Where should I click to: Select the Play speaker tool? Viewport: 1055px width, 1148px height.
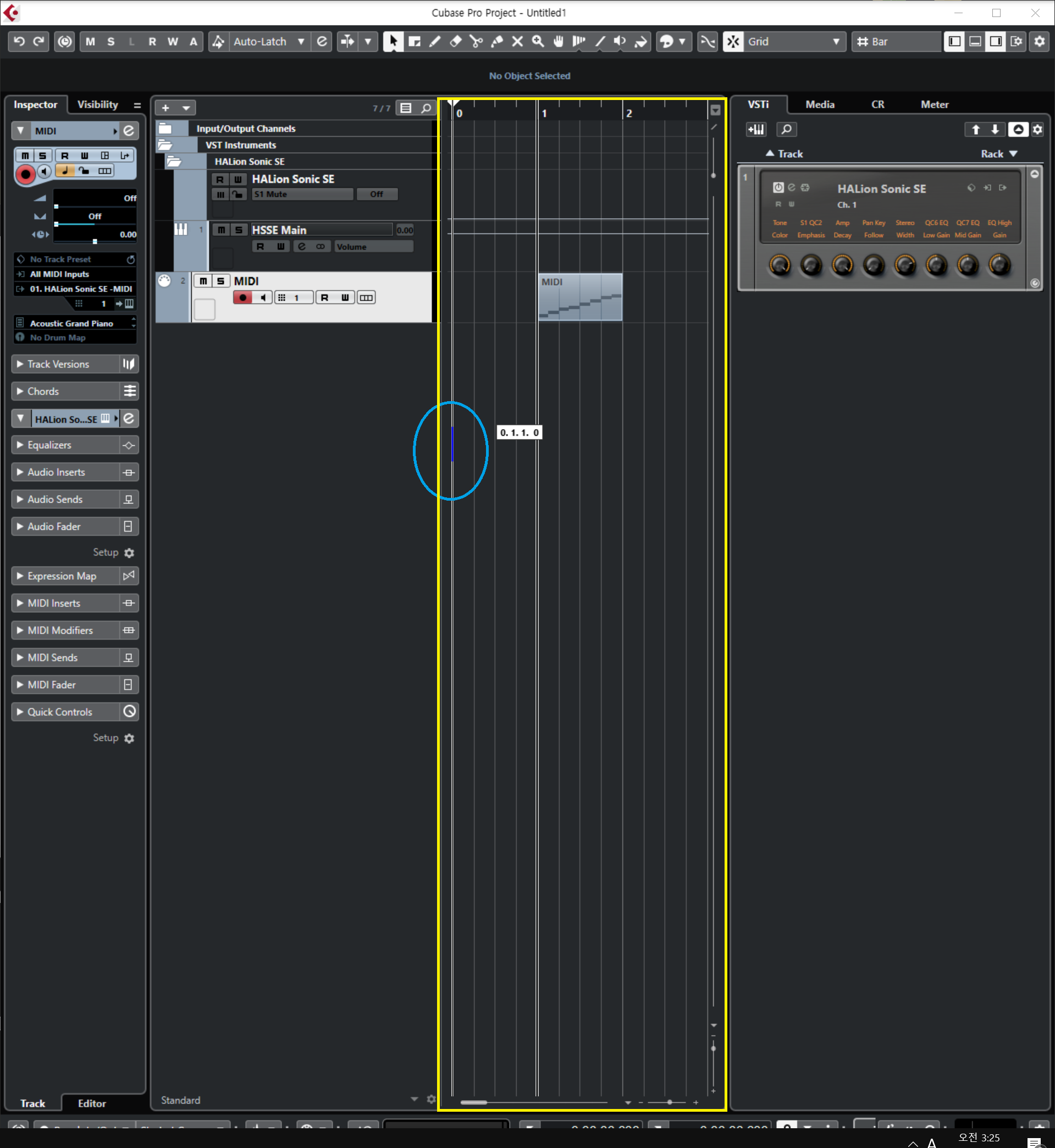point(620,42)
